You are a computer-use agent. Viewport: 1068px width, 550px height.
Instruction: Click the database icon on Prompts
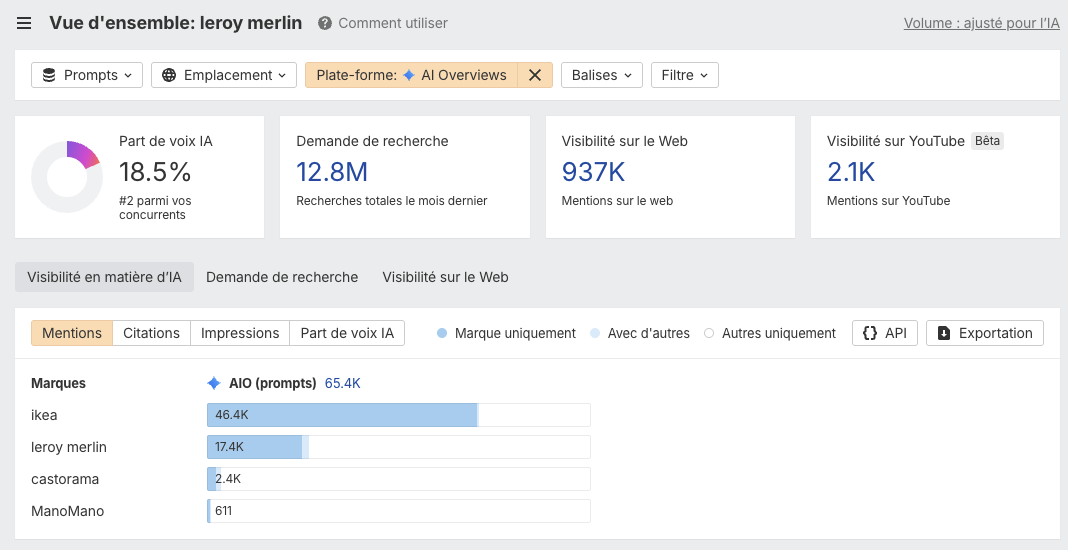49,75
